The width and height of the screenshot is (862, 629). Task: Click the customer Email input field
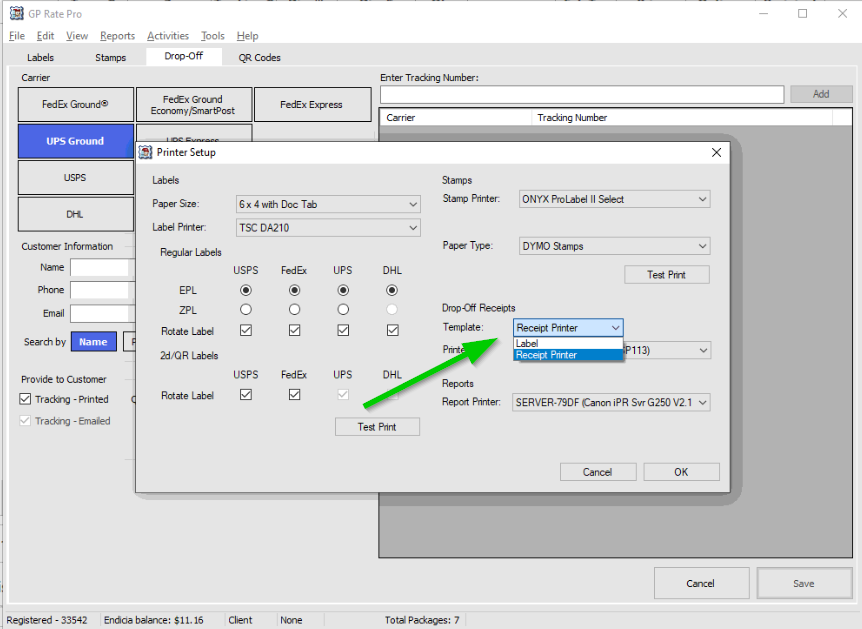[x=102, y=313]
